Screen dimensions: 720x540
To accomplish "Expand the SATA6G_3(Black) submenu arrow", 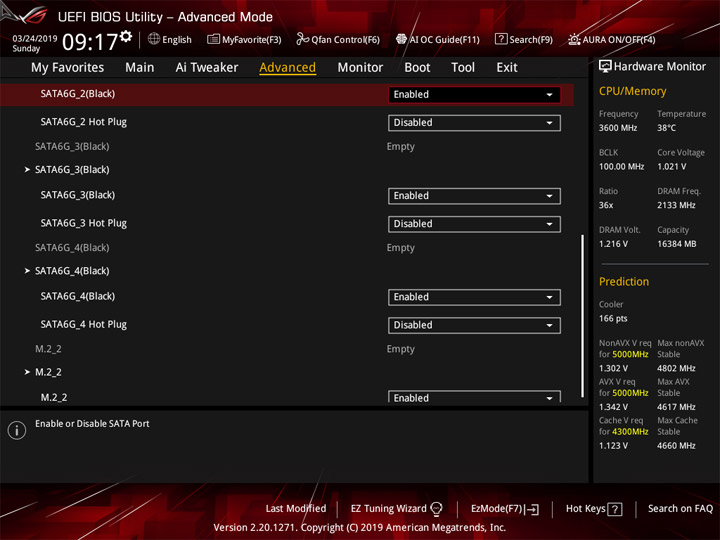I will (27, 169).
